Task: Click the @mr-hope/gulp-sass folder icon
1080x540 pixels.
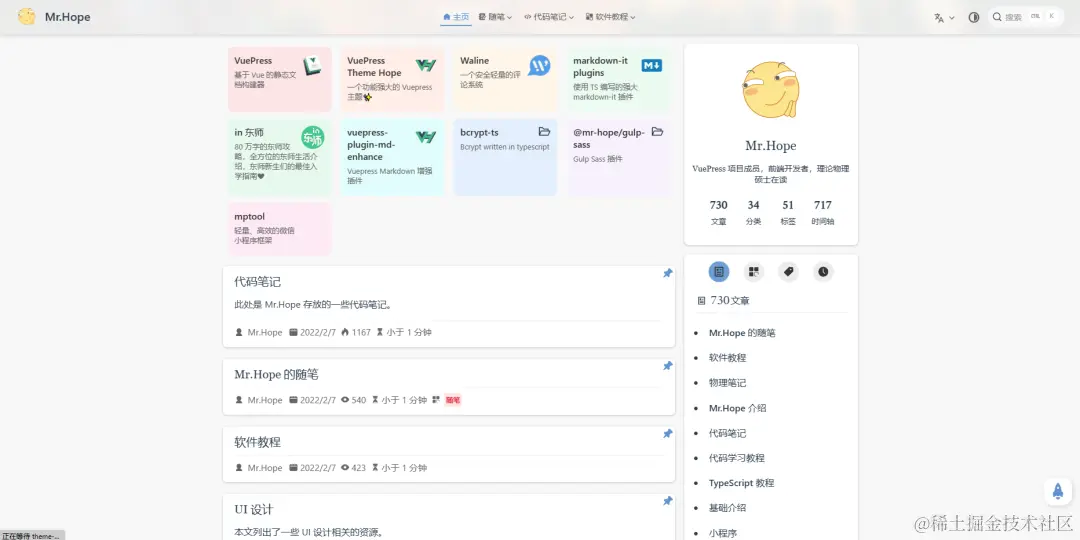Action: coord(657,132)
